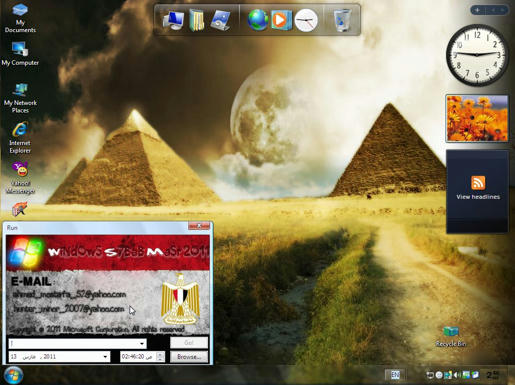
Task: Open the folder icon in the top dock
Action: pyautogui.click(x=197, y=20)
